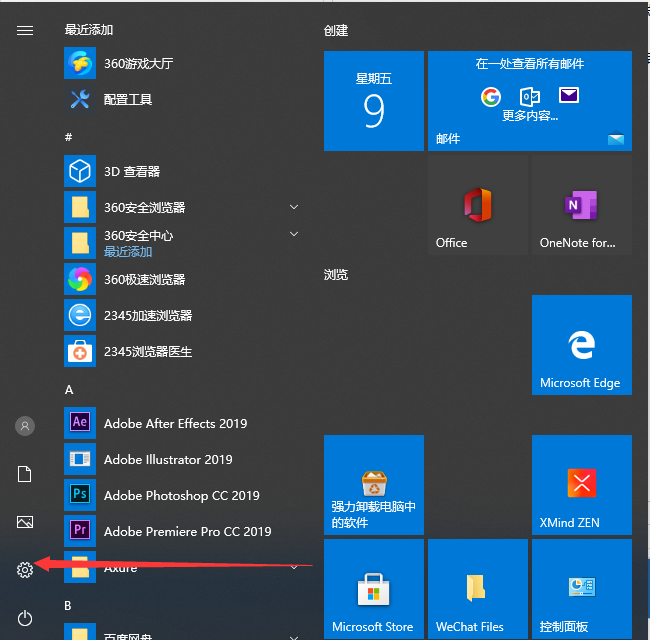Launch Adobe Photoshop CC 2019
Image resolution: width=650 pixels, height=640 pixels.
pyautogui.click(x=181, y=495)
